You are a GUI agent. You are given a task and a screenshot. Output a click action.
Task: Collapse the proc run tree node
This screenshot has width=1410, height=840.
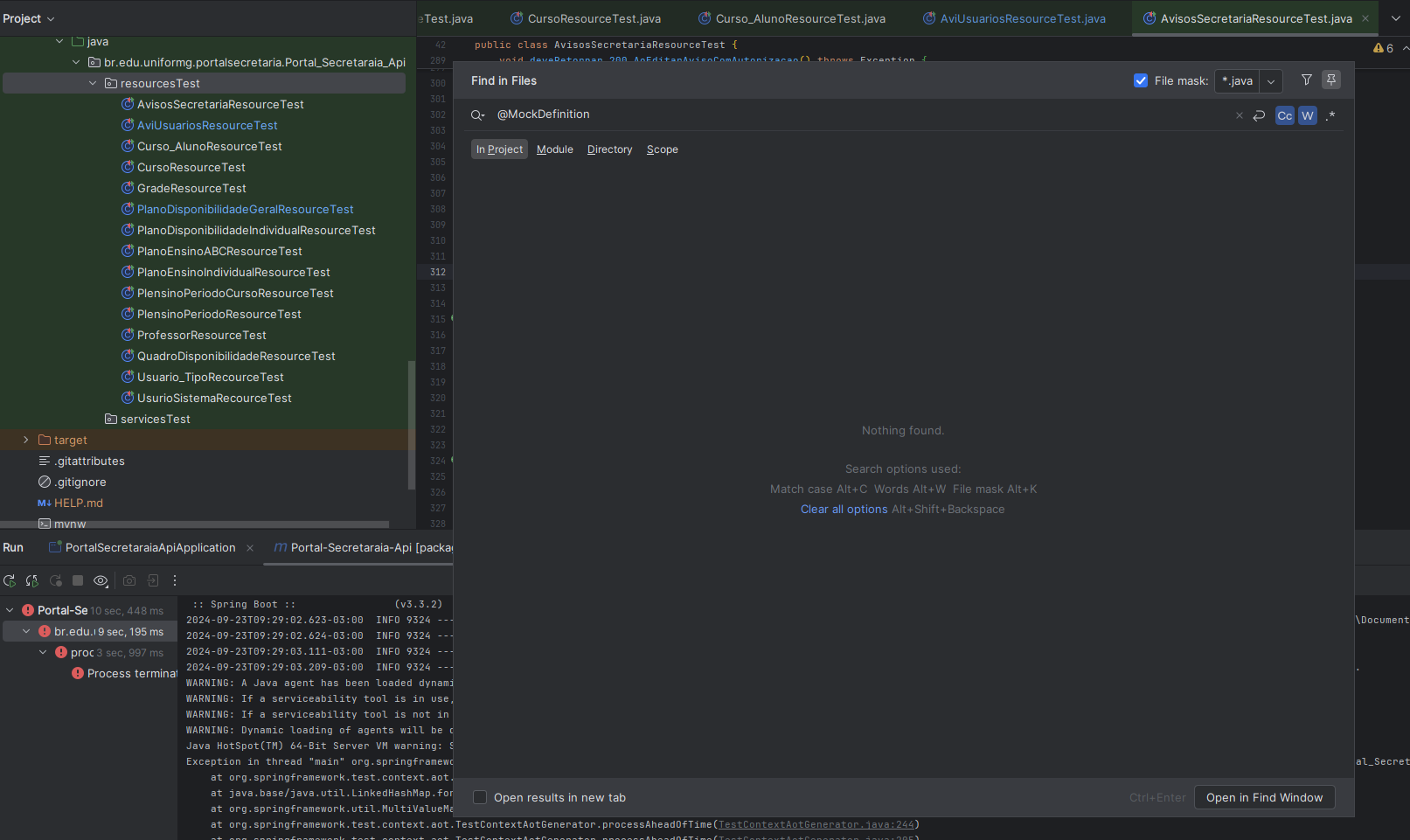(43, 652)
